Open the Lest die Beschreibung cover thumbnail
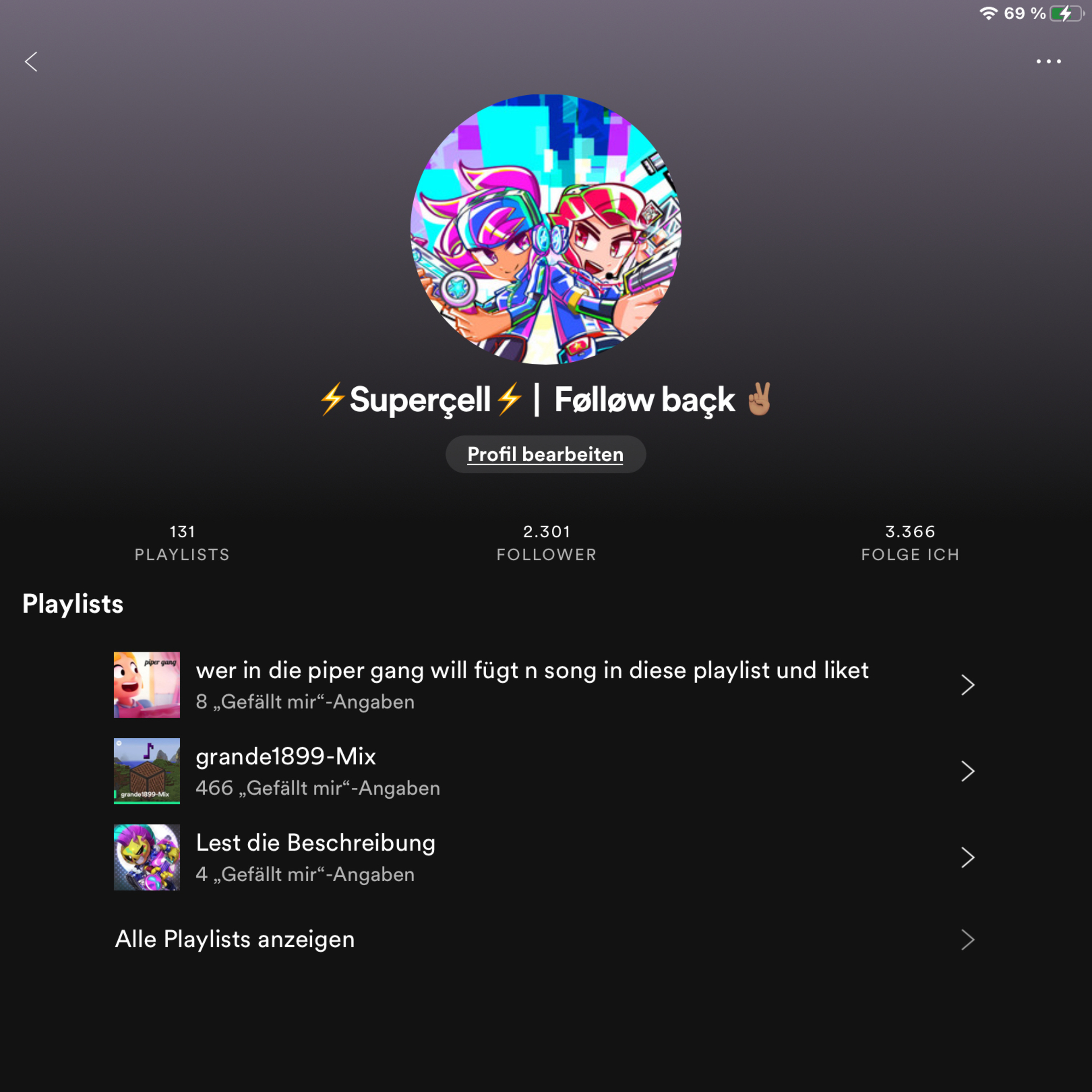 (147, 858)
